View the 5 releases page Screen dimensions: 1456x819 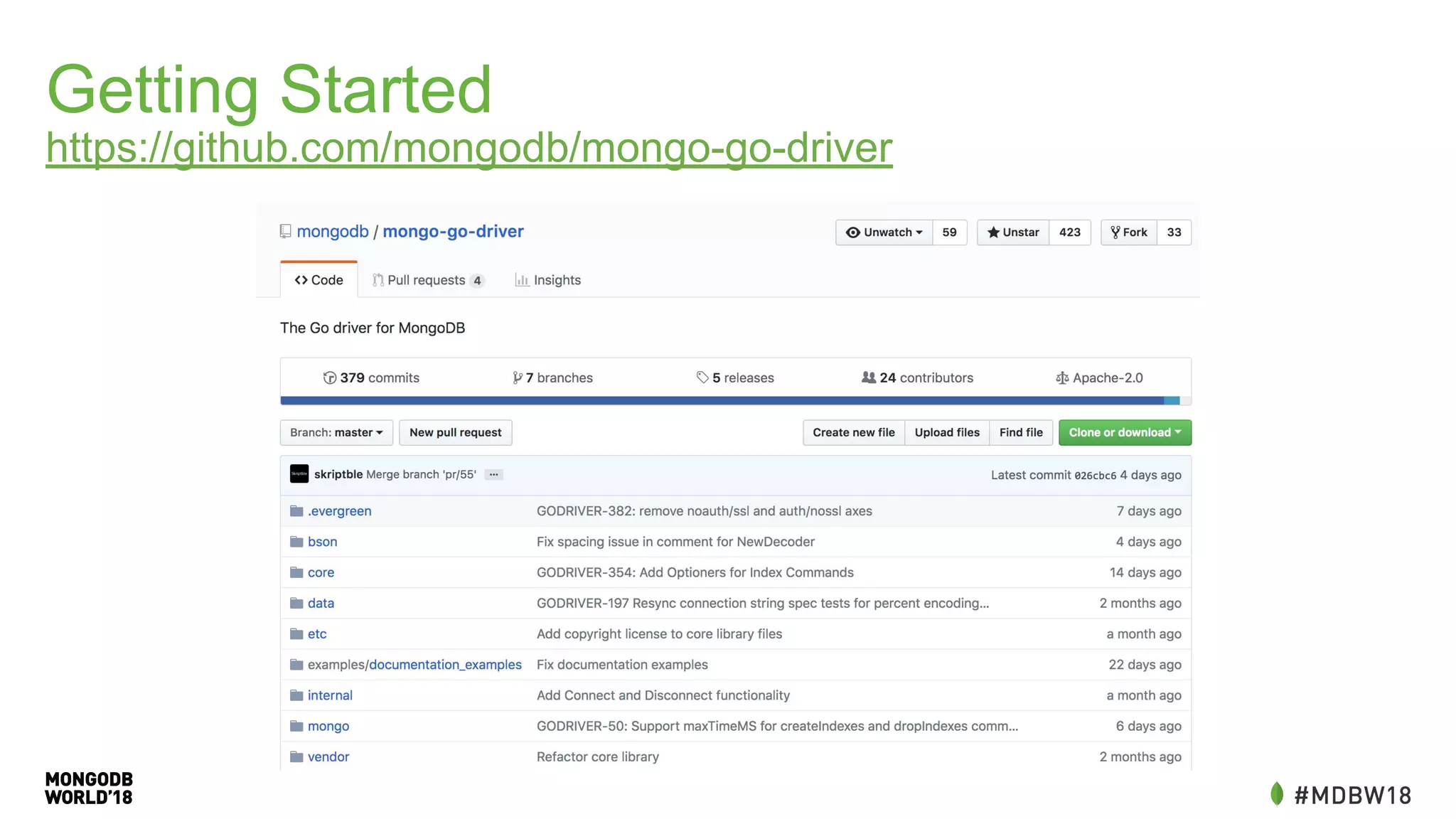[735, 378]
